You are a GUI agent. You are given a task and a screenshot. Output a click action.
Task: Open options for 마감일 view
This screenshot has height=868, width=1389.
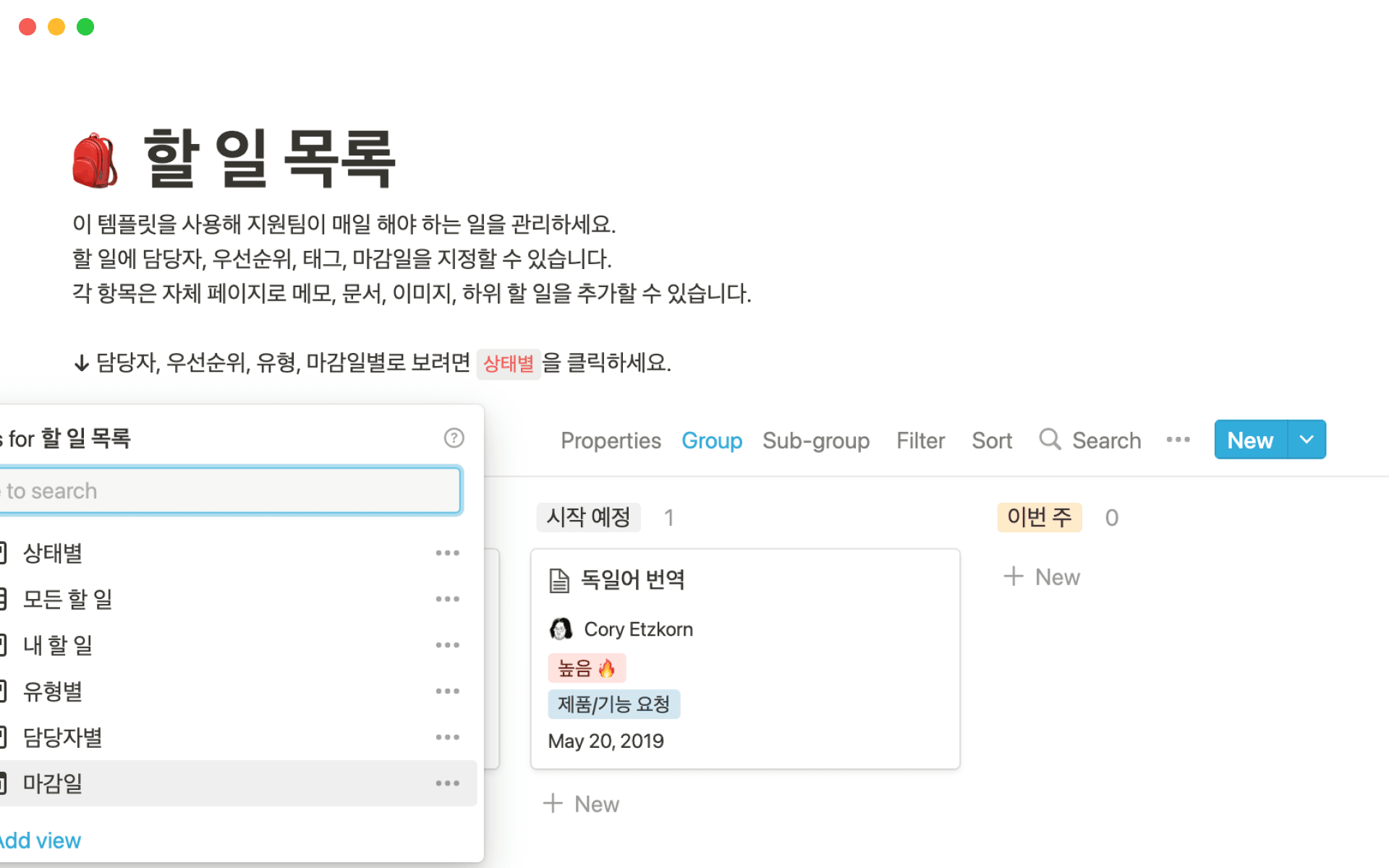click(447, 783)
